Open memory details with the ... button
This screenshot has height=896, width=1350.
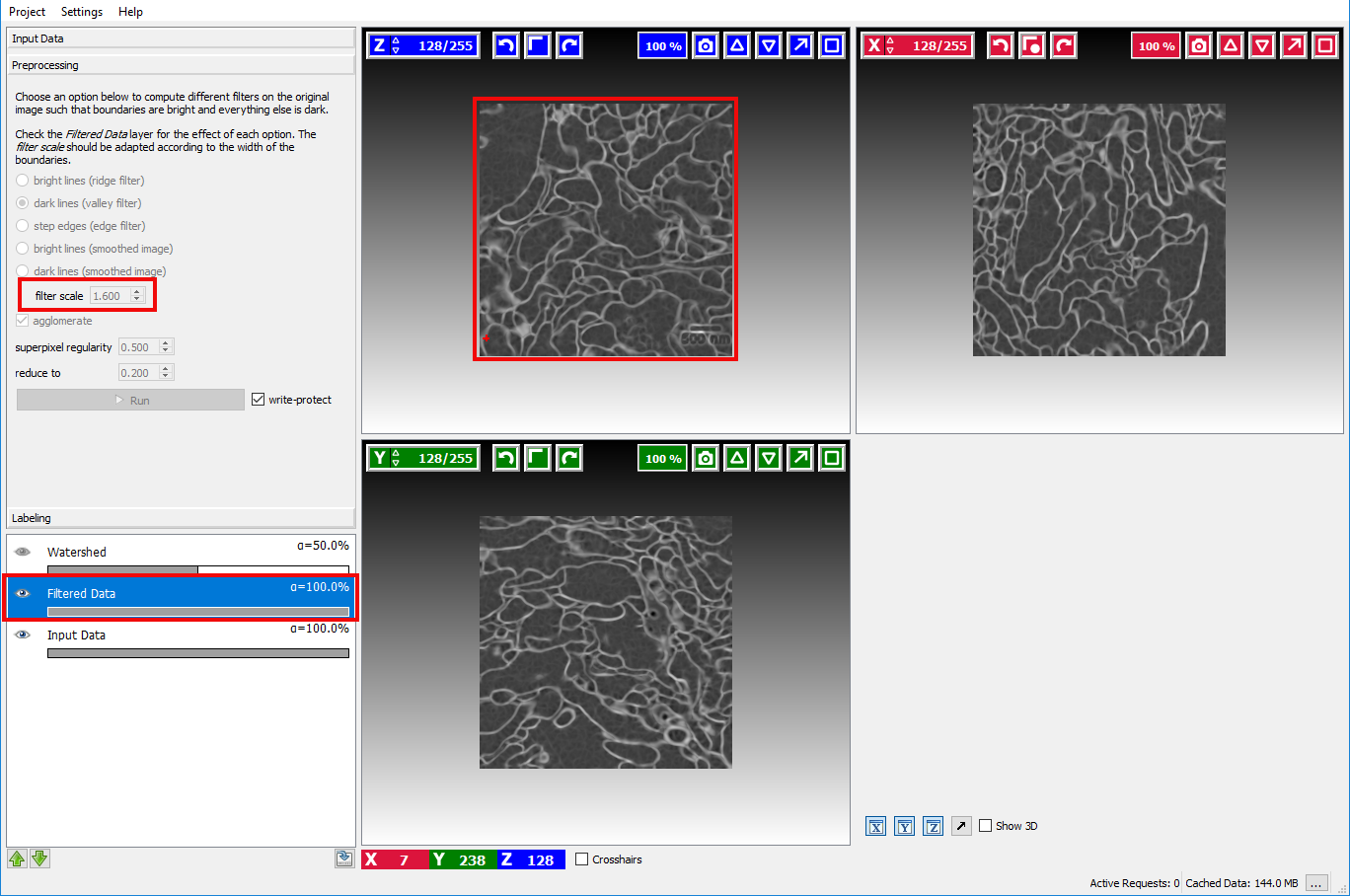pyautogui.click(x=1316, y=883)
